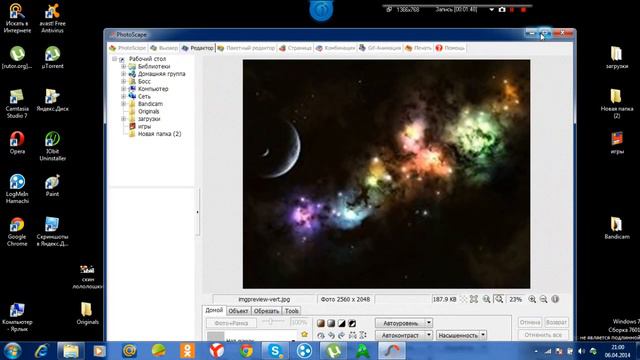Click the original-size magnifier icon
Screen dimensions: 640x360
click(487, 299)
